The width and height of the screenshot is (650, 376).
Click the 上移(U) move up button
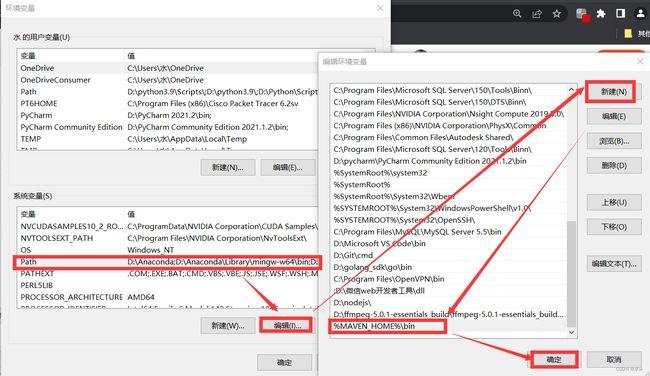[x=614, y=202]
